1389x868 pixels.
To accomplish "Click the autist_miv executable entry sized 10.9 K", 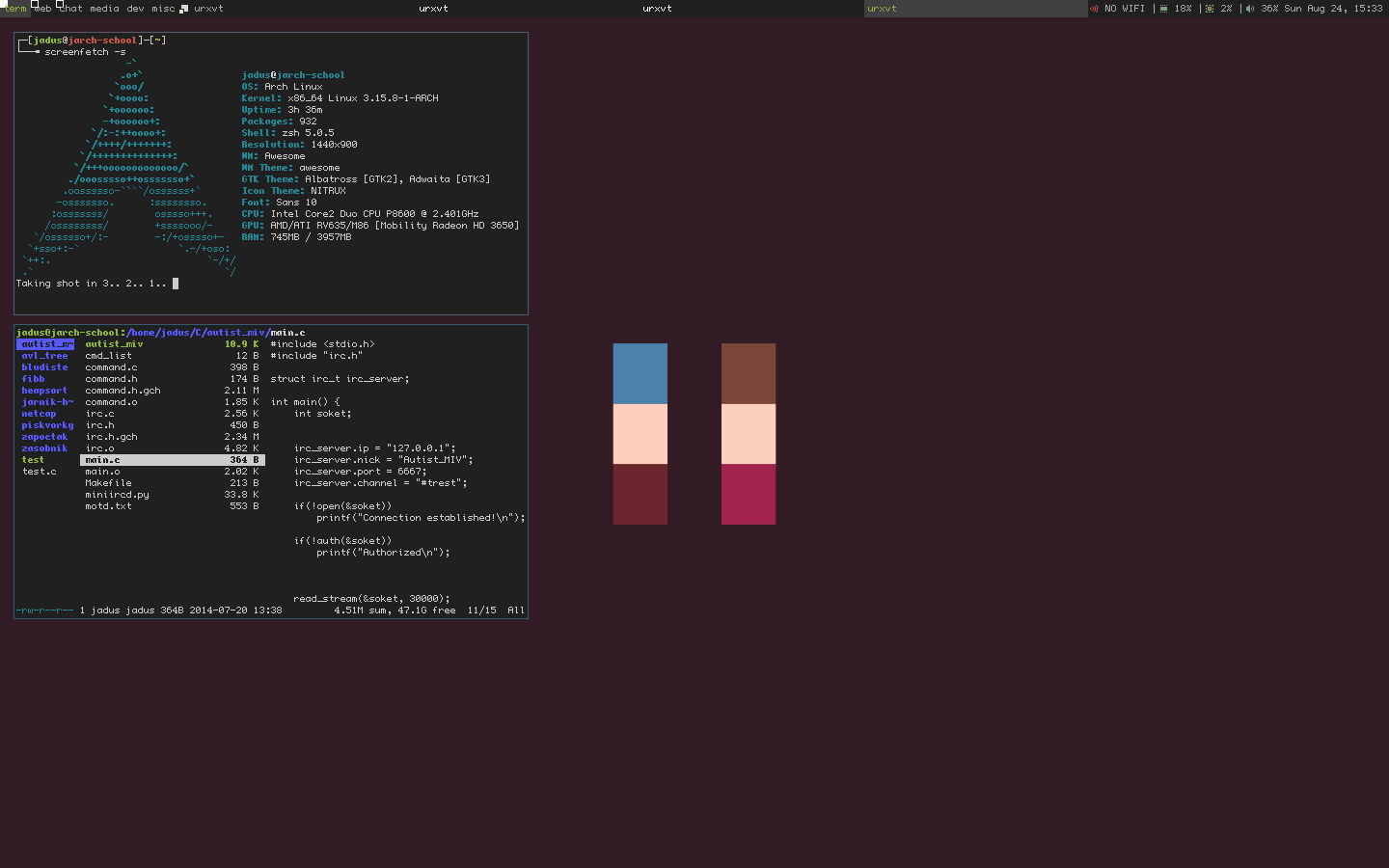I will click(172, 344).
